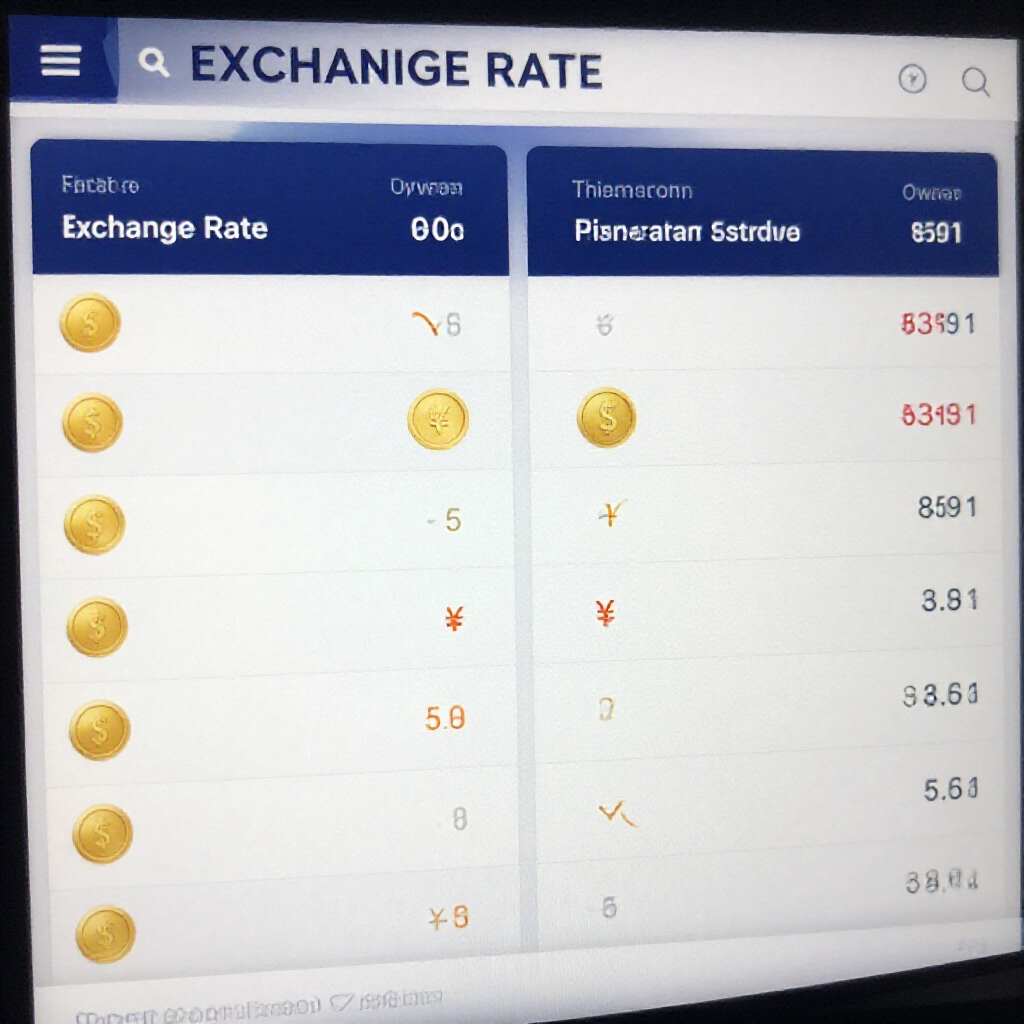Click the "00o" value in Exchange Rate header

(438, 230)
